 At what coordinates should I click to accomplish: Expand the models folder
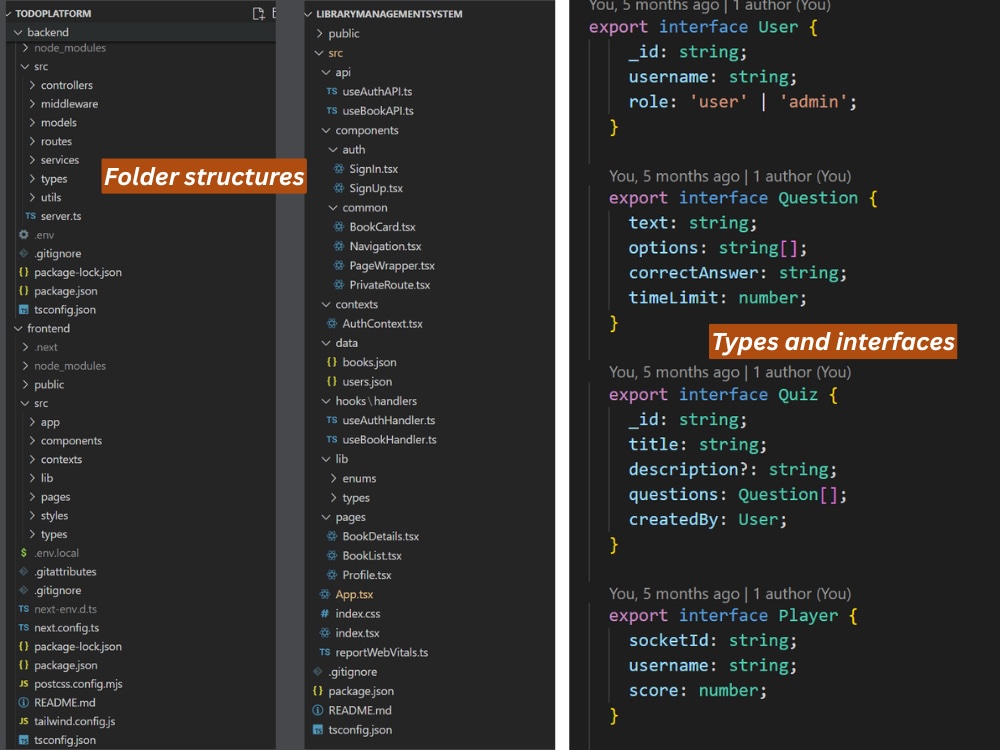(x=32, y=122)
